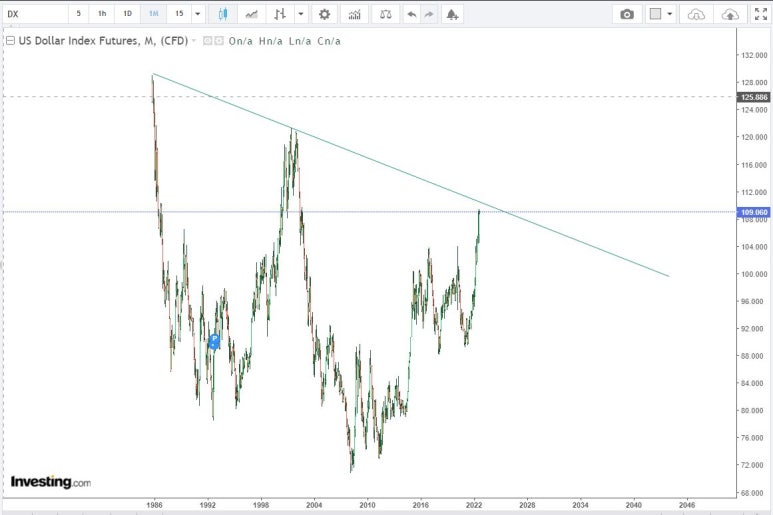The image size is (773, 515).
Task: Select the 1h timeframe
Action: pyautogui.click(x=102, y=14)
